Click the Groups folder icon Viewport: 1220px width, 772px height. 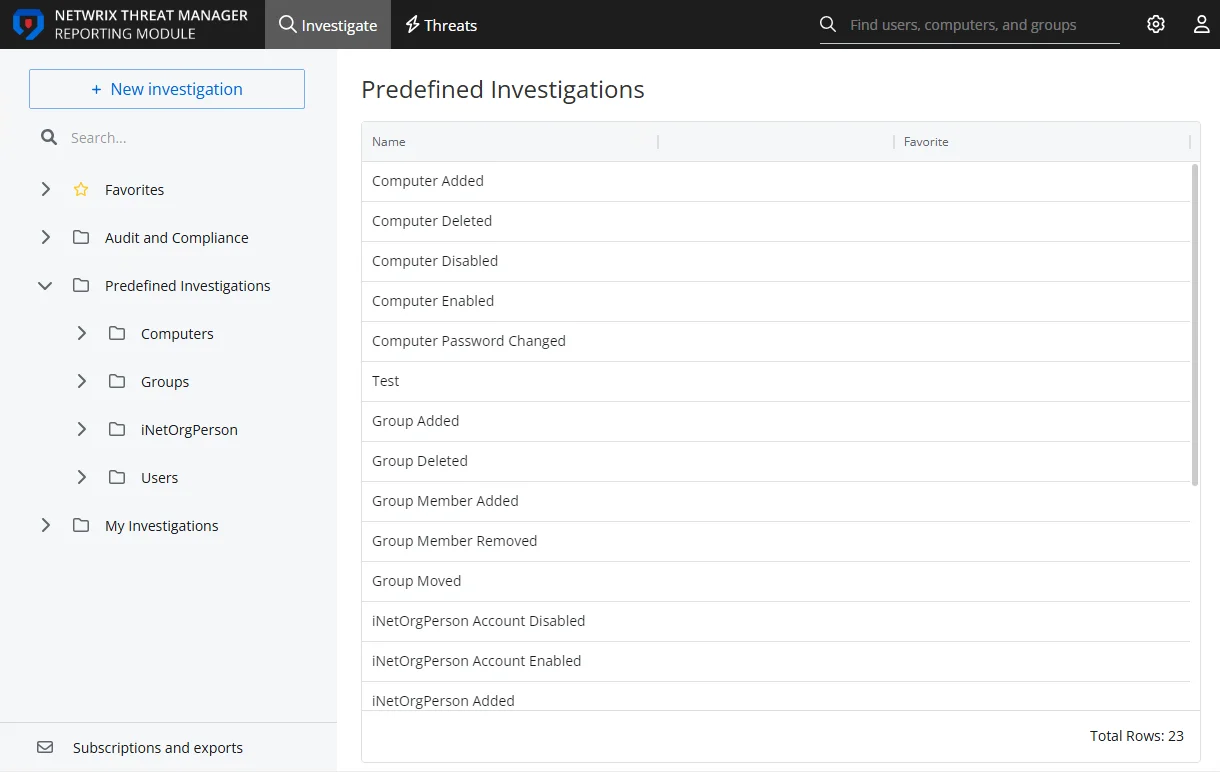click(117, 381)
